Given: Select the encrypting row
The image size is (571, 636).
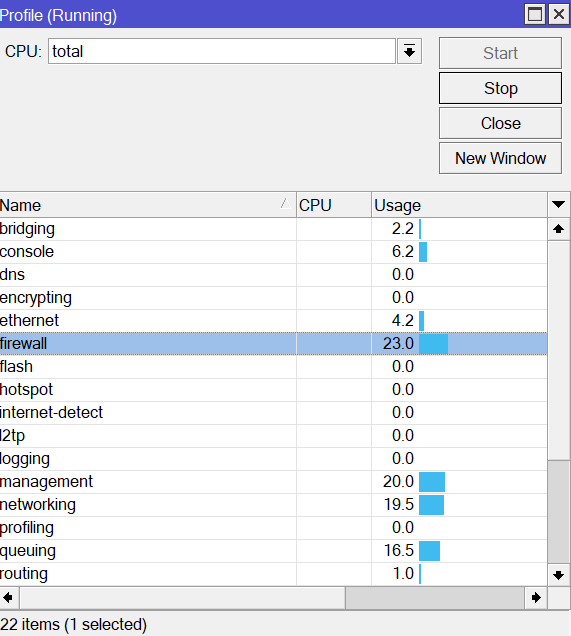Looking at the screenshot, I should [273, 298].
